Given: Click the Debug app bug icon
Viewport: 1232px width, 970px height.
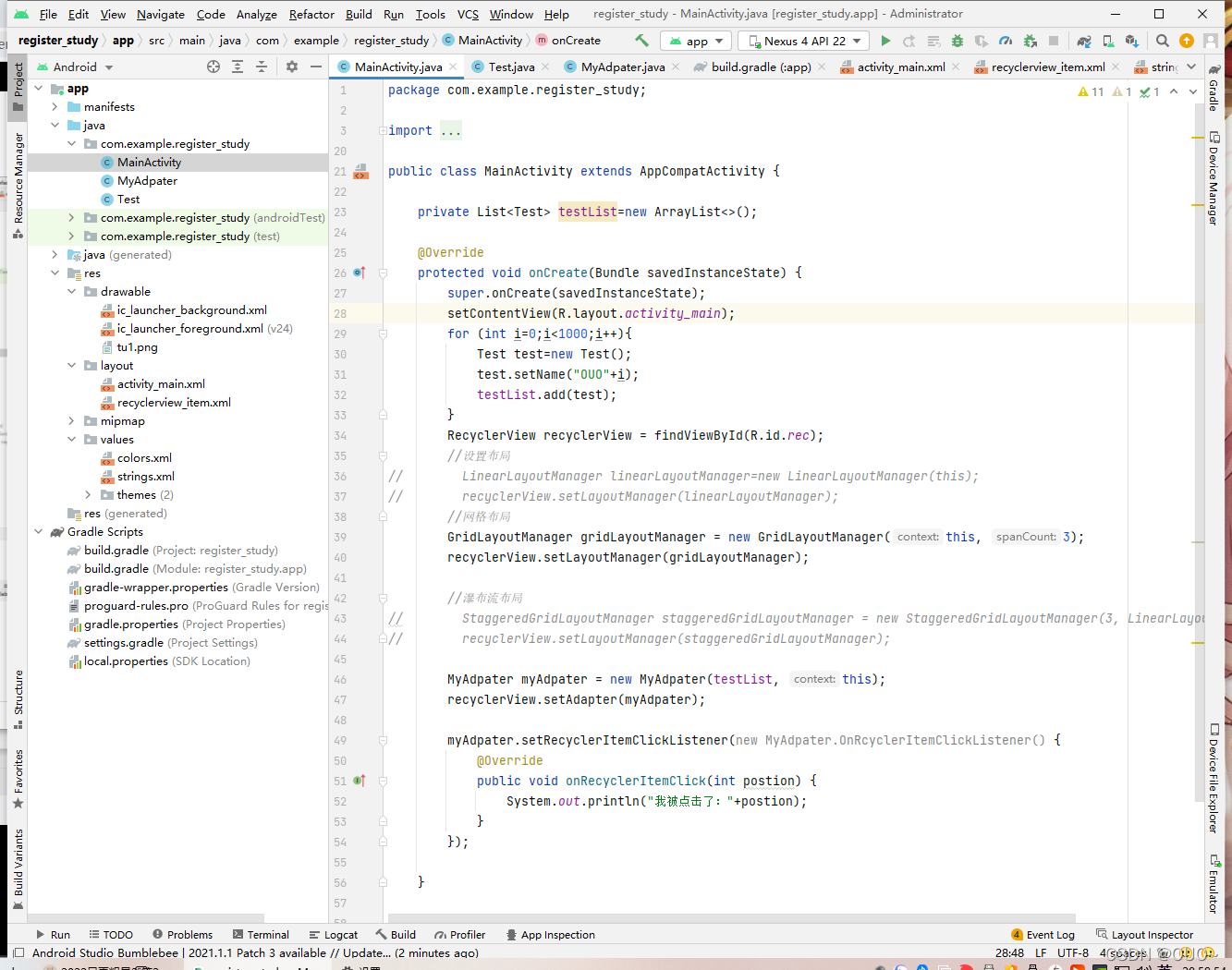Looking at the screenshot, I should [958, 41].
